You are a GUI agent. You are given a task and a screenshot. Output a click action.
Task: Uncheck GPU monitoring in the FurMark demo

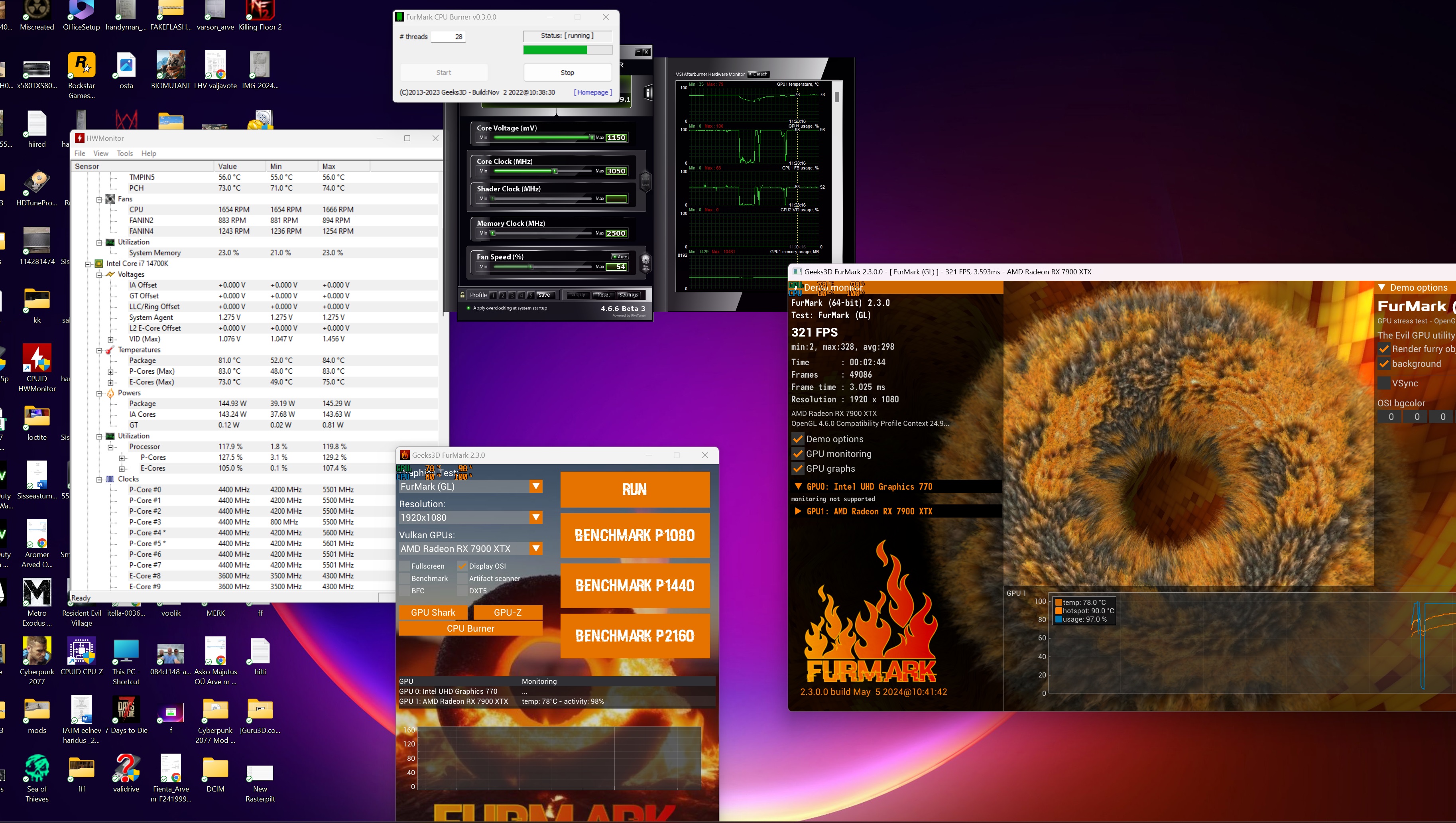798,454
